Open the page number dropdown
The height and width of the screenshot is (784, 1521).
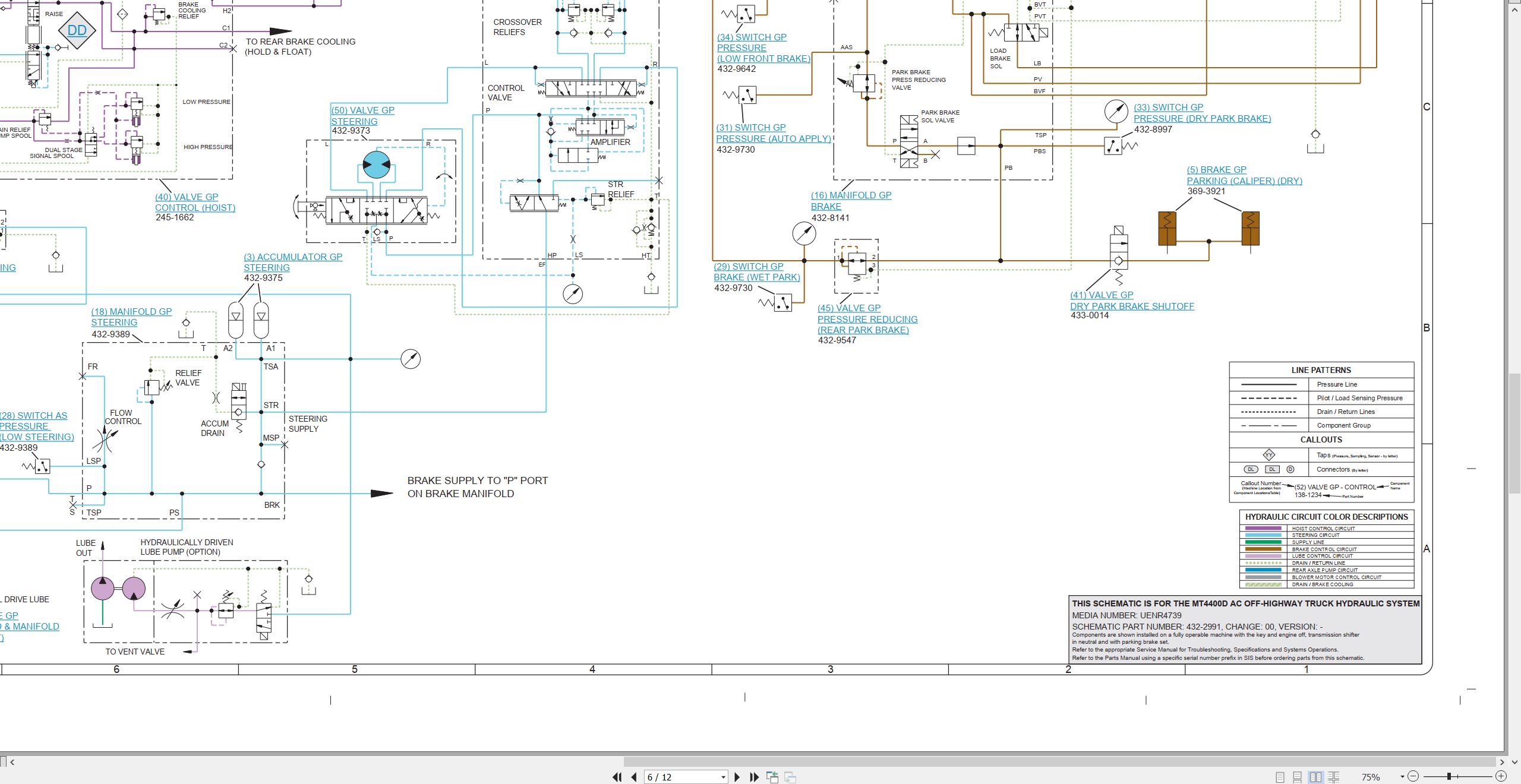coord(723,777)
